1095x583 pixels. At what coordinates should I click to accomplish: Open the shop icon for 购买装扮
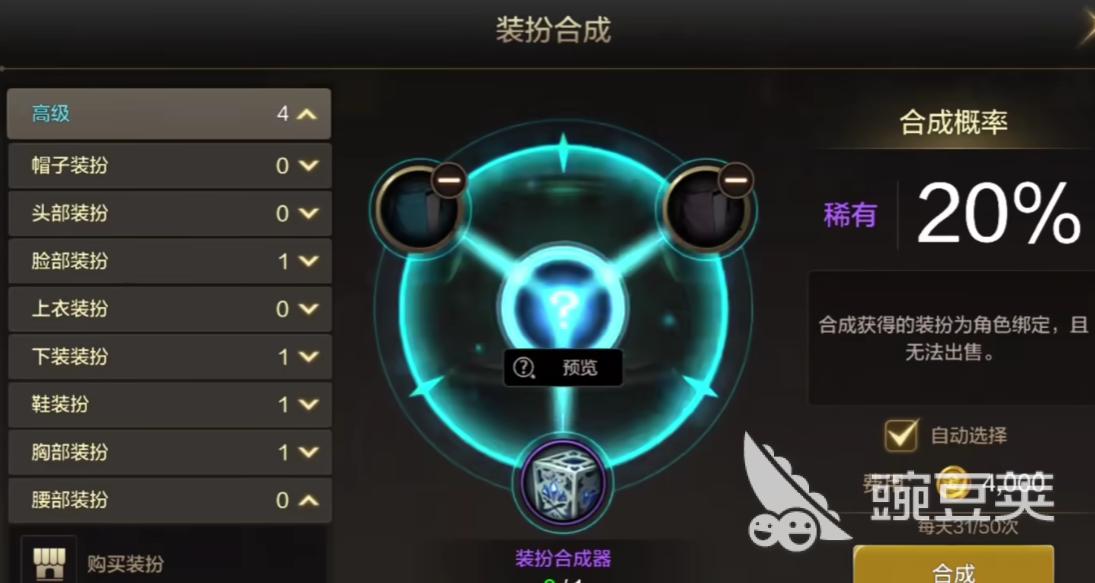click(49, 561)
